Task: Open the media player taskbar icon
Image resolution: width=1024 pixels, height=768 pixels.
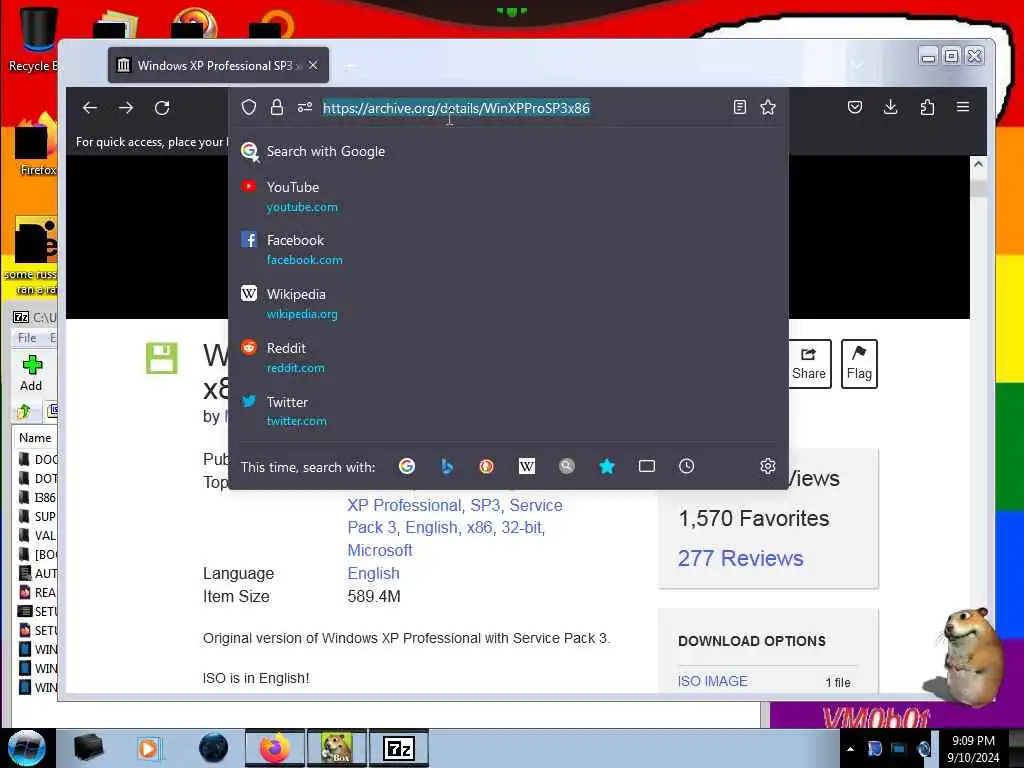Action: point(148,748)
